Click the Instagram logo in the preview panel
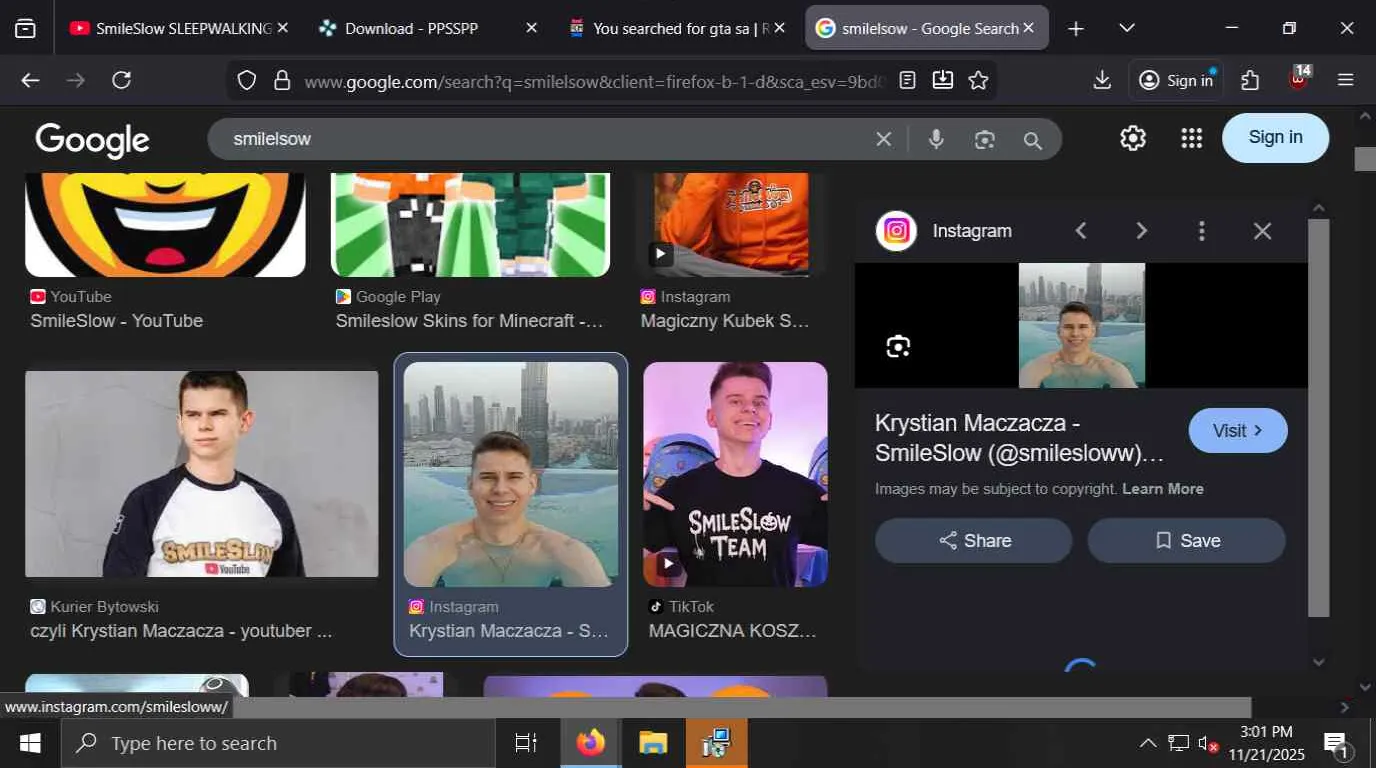The height and width of the screenshot is (768, 1376). tap(896, 231)
